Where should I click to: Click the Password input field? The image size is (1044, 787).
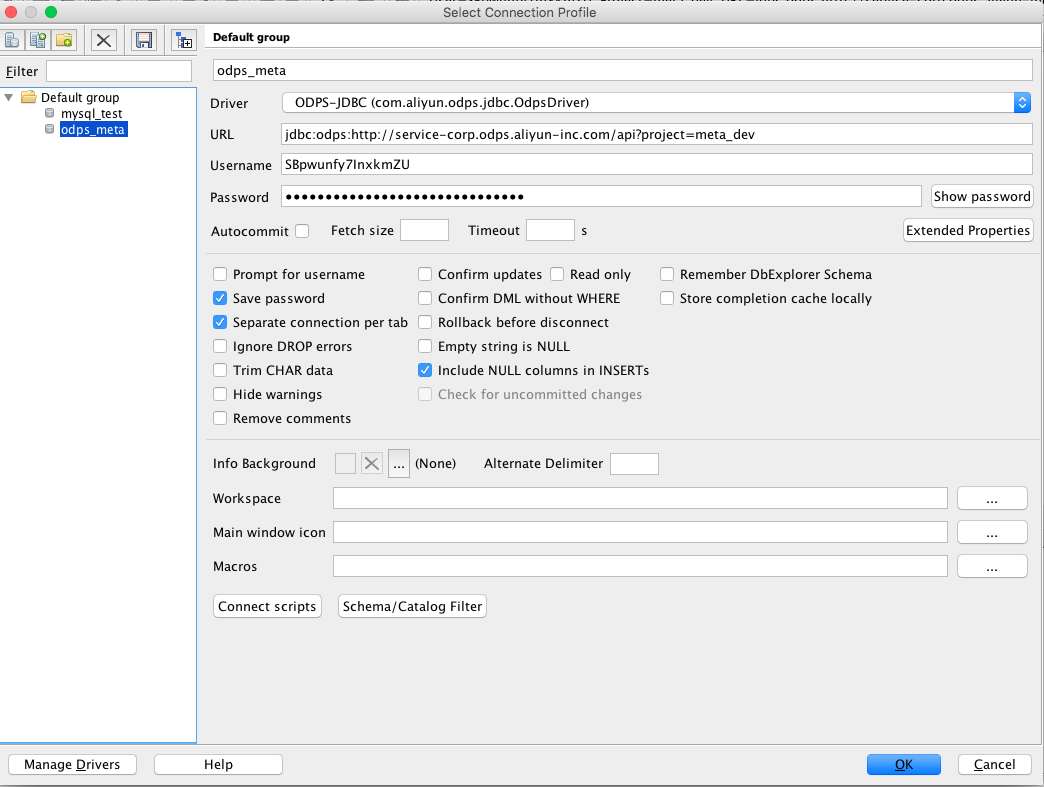[x=601, y=196]
